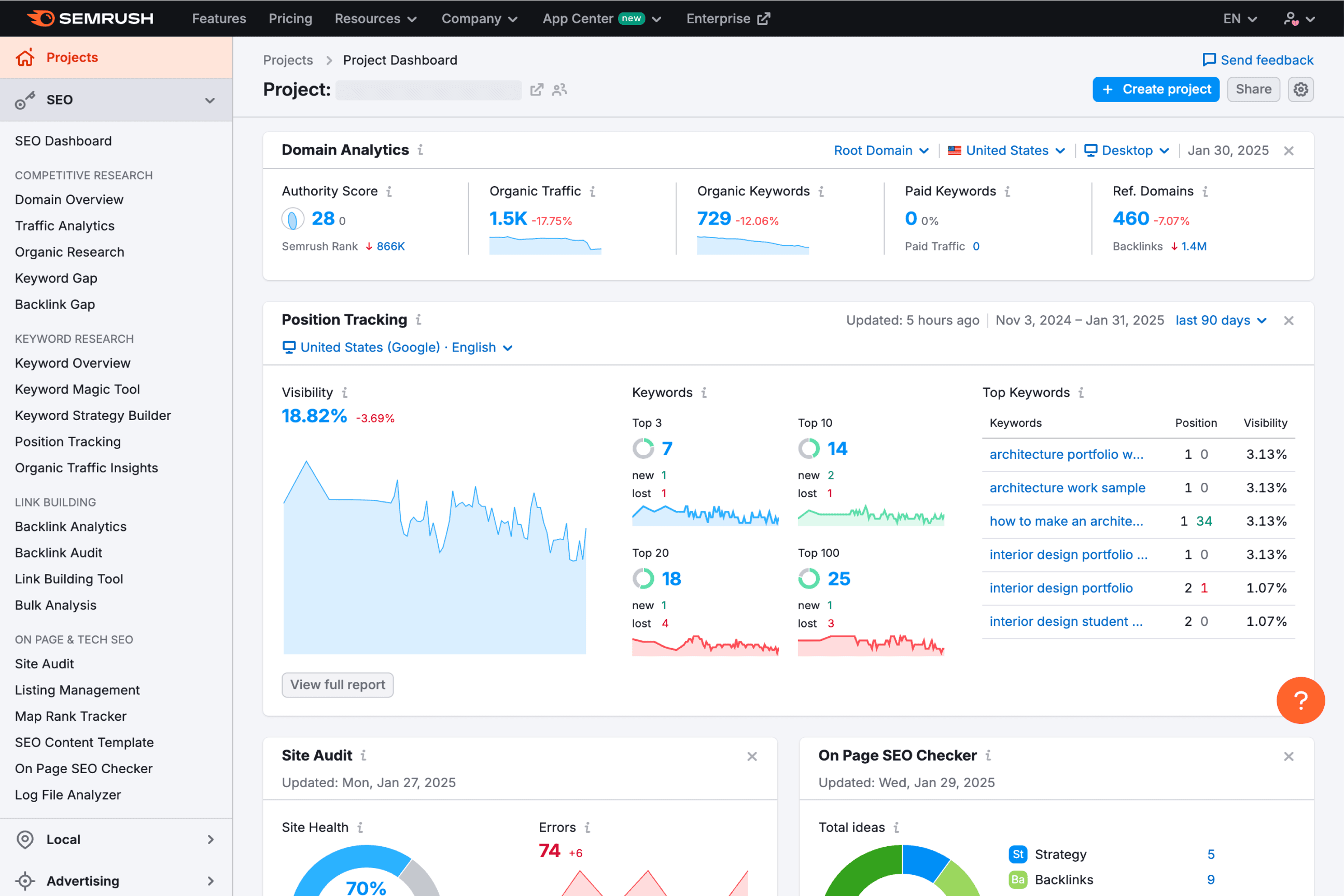The height and width of the screenshot is (896, 1344).
Task: Click the Semrush logo
Action: point(90,18)
